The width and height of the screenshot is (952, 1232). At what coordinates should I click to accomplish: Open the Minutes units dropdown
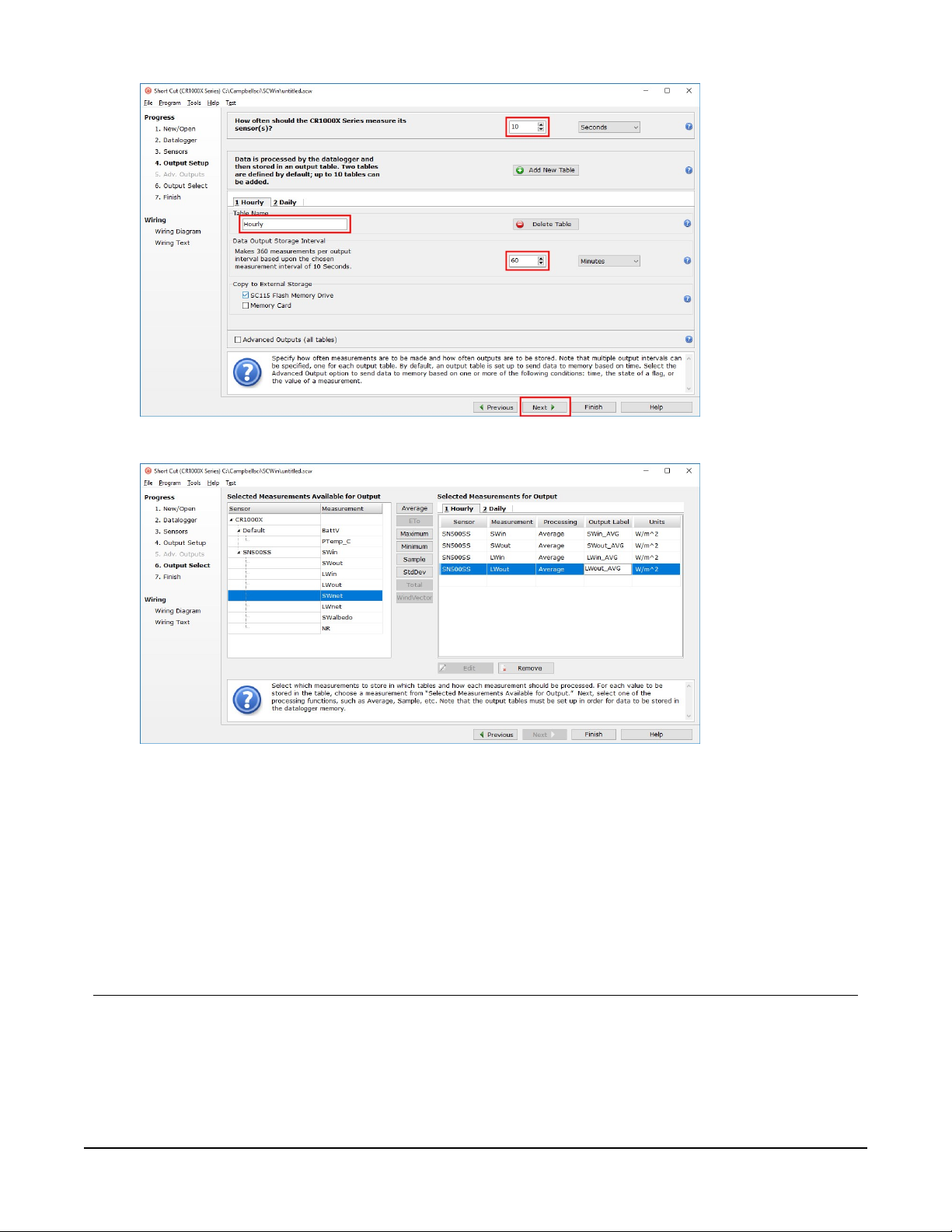point(609,261)
